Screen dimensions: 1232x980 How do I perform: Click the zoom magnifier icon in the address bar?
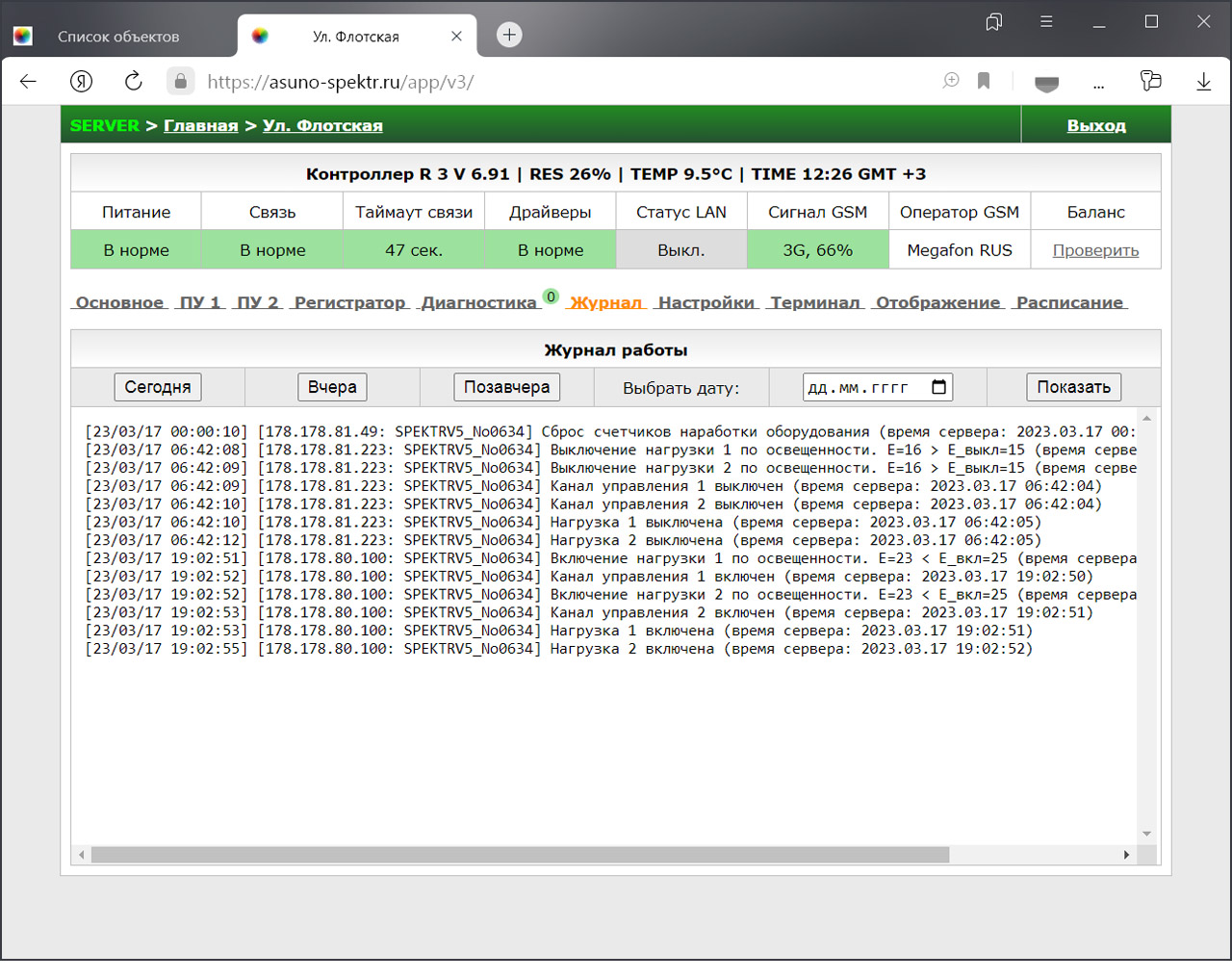(x=951, y=81)
